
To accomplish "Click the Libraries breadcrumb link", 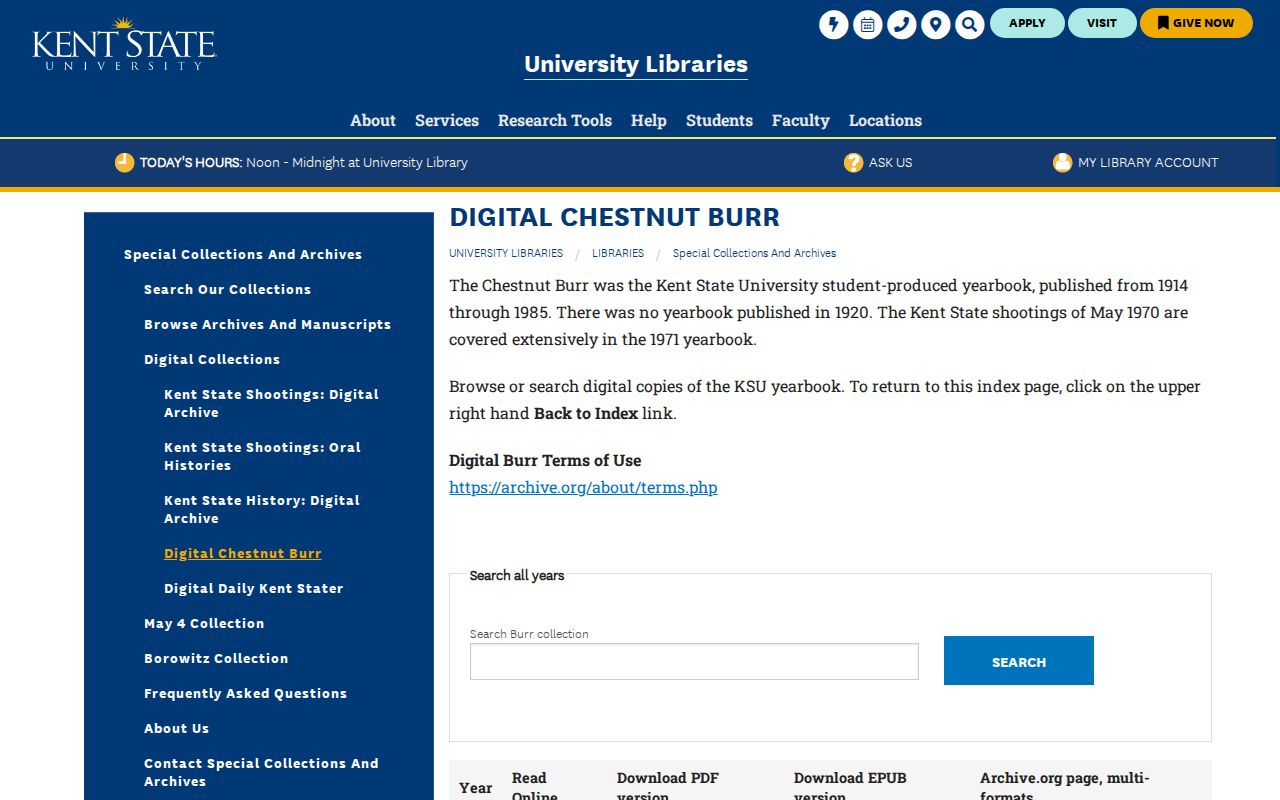I will (x=618, y=253).
